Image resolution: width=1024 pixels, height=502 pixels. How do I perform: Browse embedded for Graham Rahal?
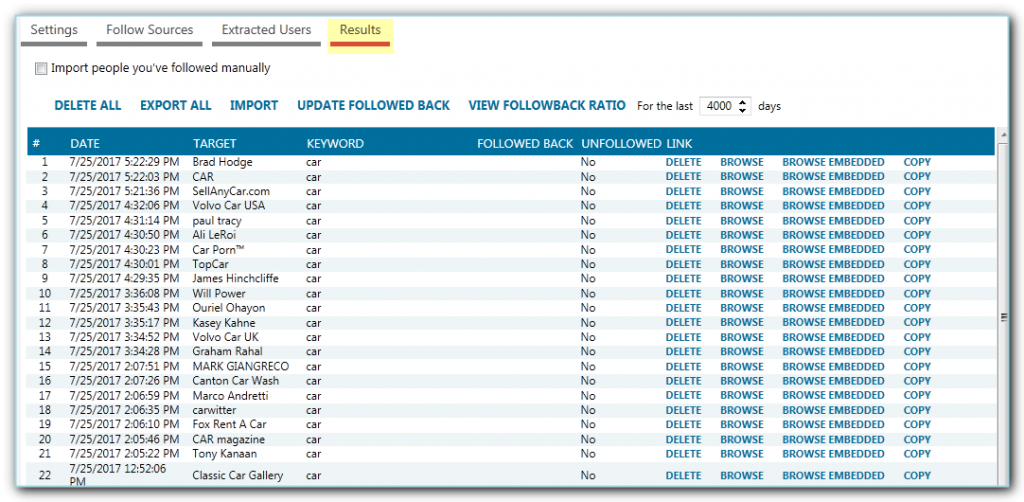(833, 352)
